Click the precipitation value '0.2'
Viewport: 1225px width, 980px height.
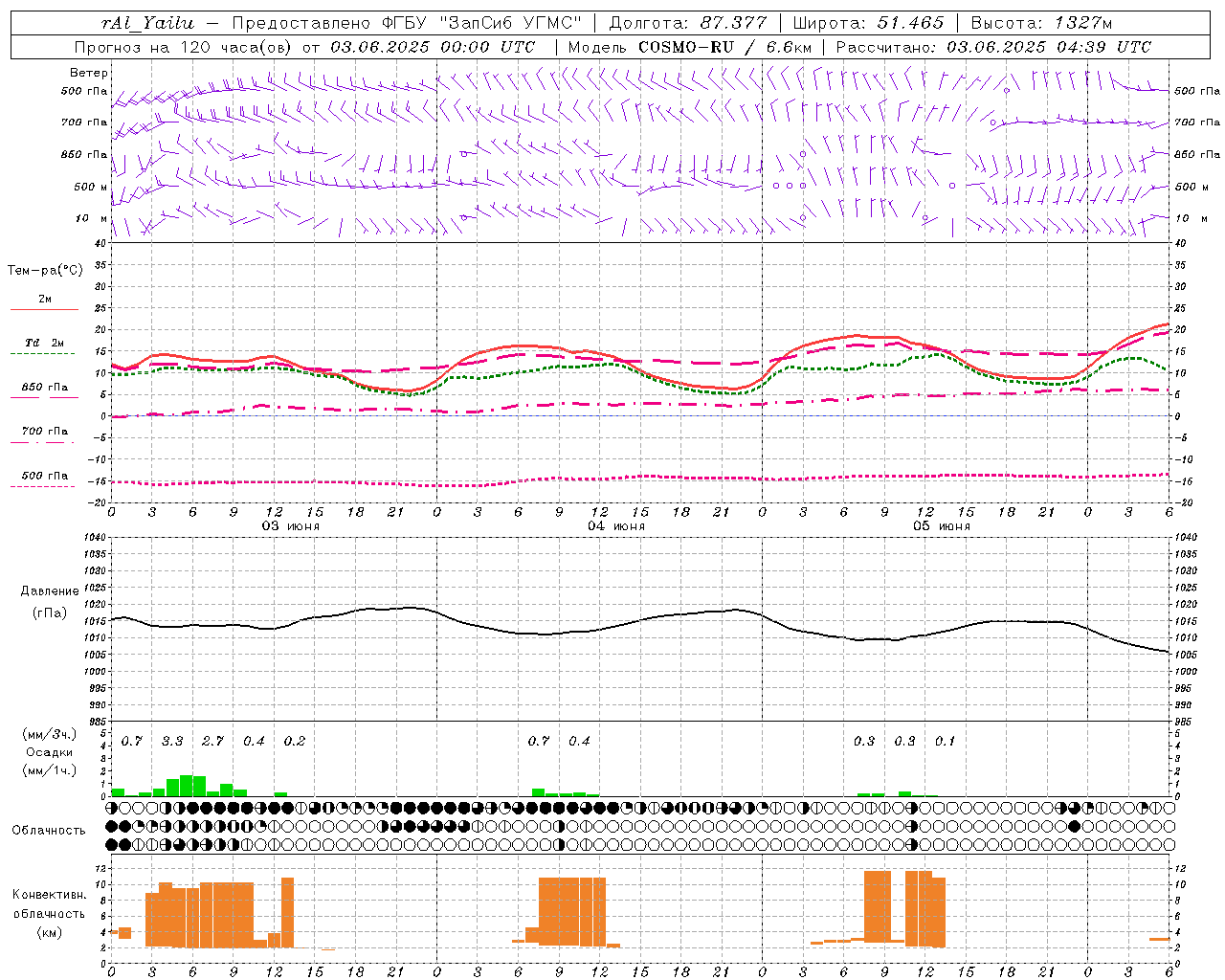[x=294, y=742]
